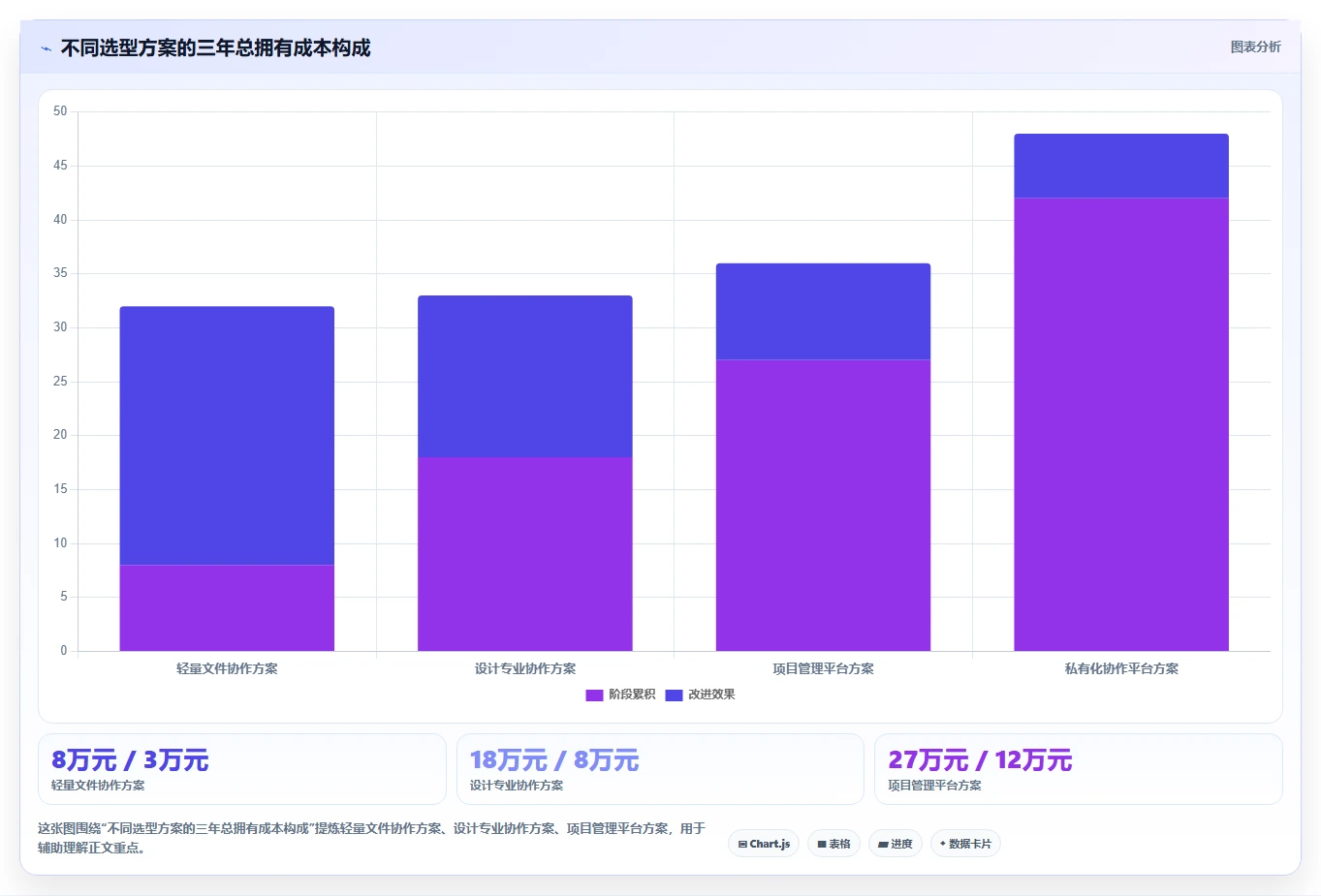The height and width of the screenshot is (896, 1321).
Task: Click the y-axis value 25
Action: point(60,382)
